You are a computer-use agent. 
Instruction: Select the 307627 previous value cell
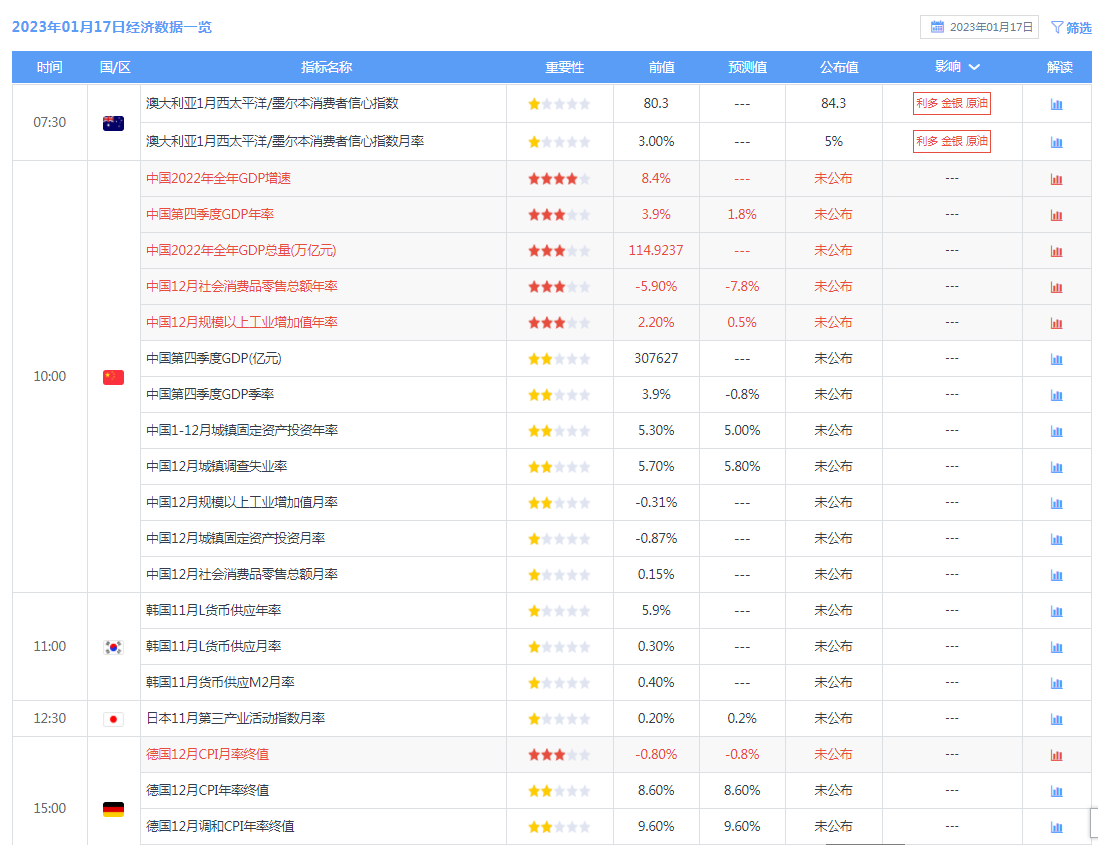pos(655,358)
